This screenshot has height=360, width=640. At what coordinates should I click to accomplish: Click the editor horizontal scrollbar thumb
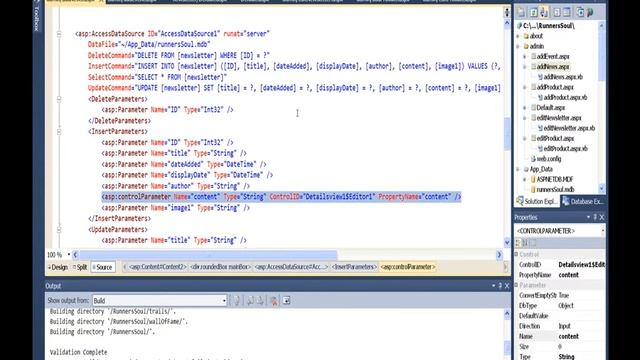tap(208, 255)
